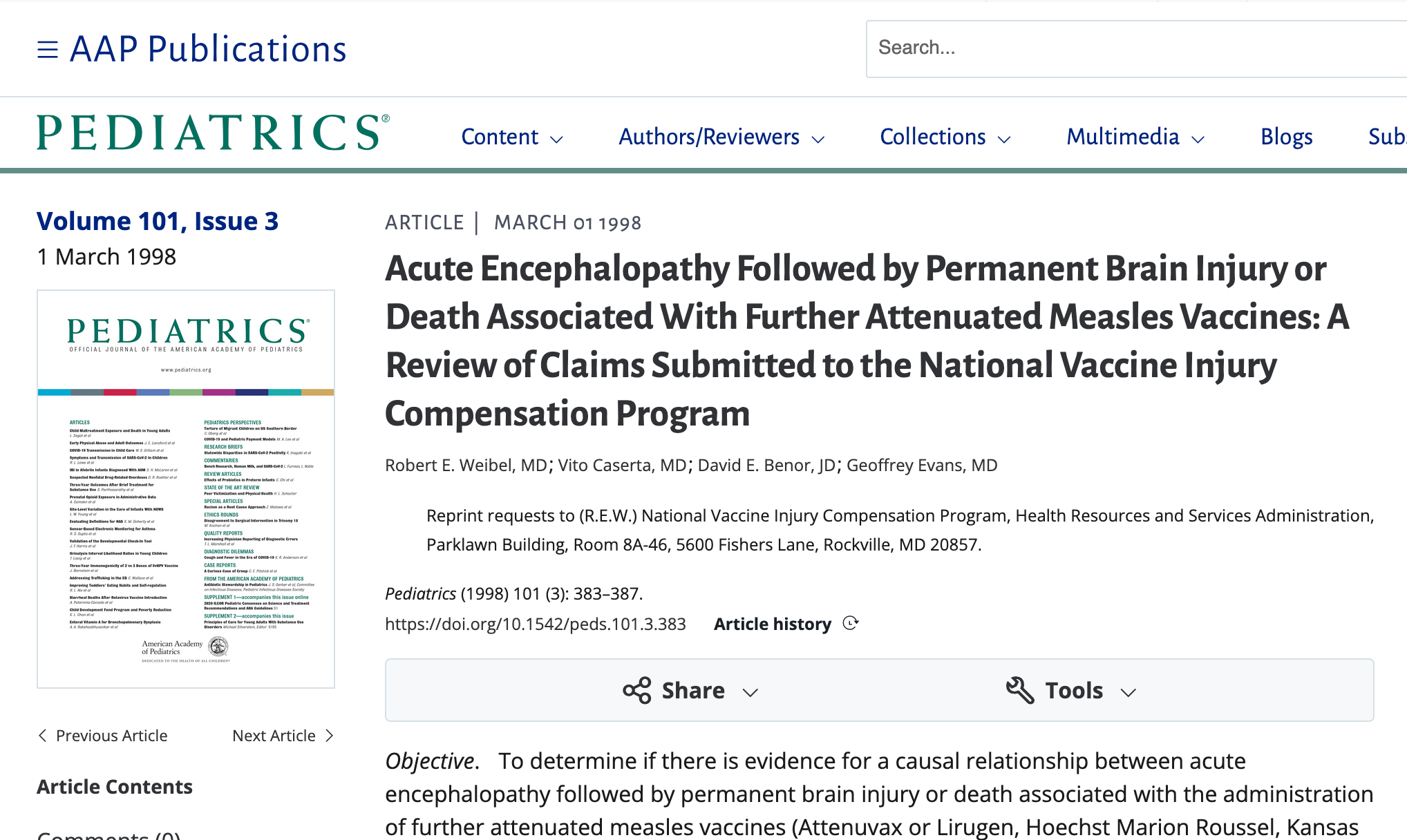Click inside the Search field

(1136, 48)
